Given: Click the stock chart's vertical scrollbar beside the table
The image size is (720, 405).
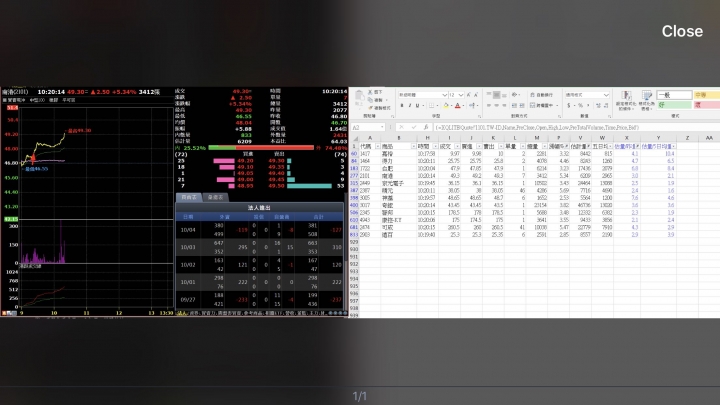Looking at the screenshot, I should [x=345, y=251].
